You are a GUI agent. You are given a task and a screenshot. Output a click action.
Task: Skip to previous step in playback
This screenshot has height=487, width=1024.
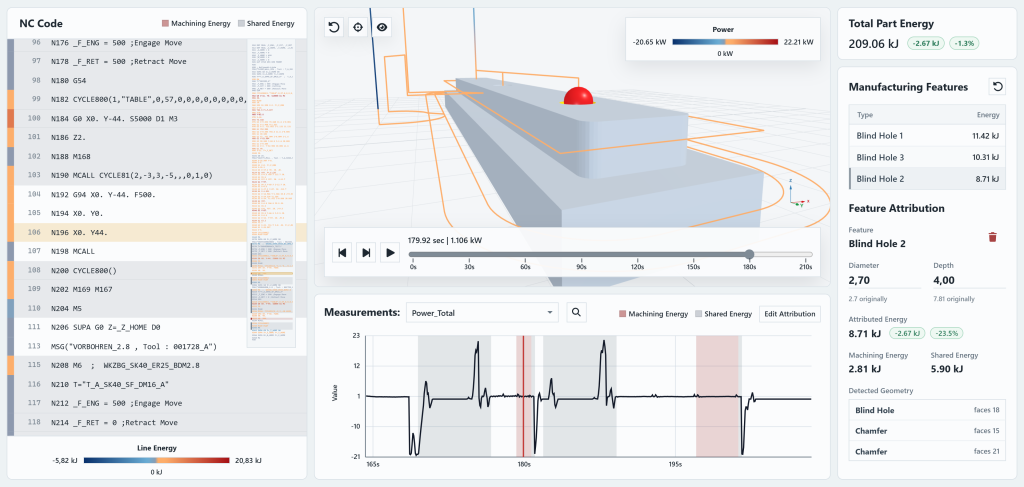click(342, 252)
